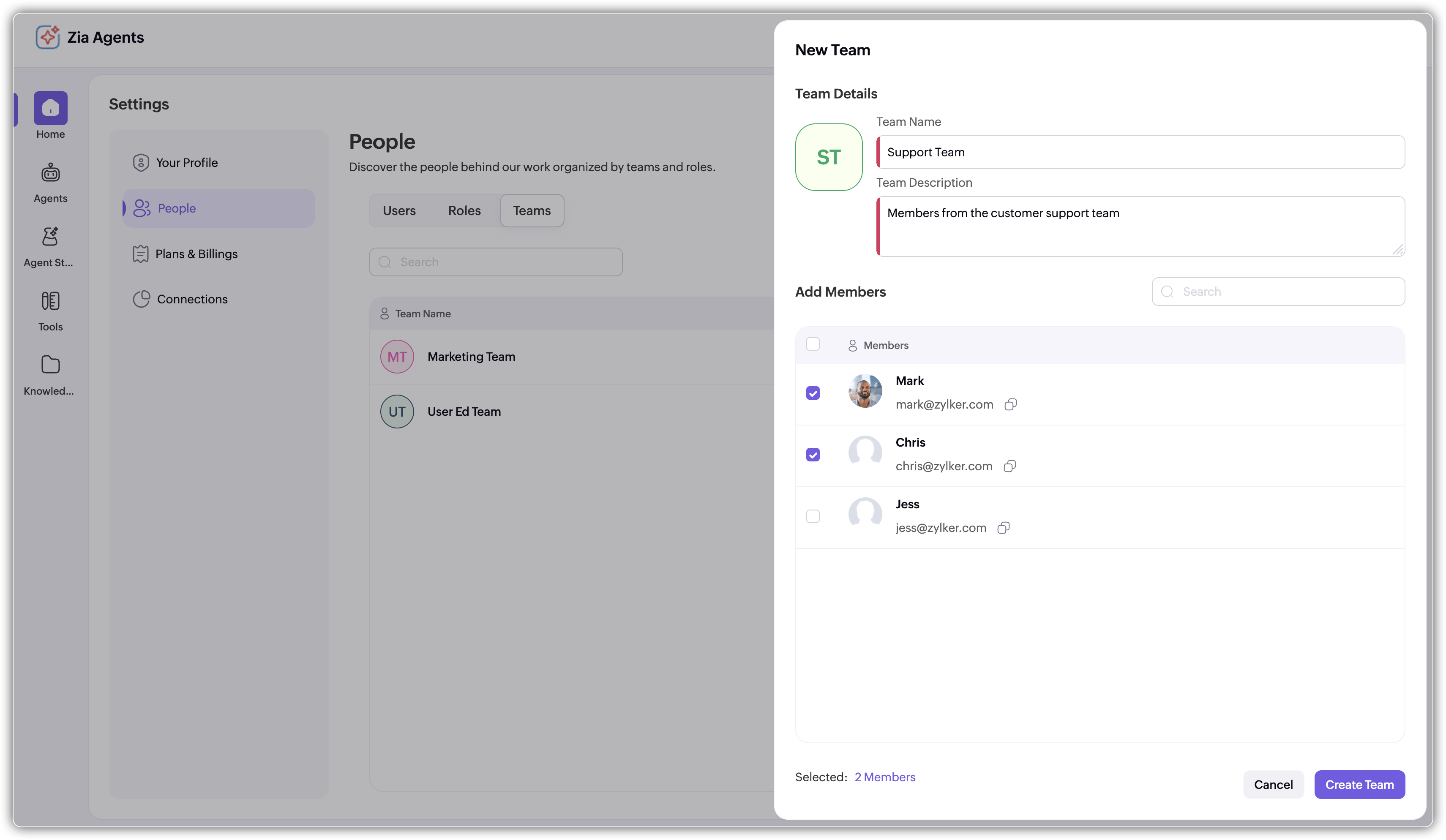Open the Agents robot icon
The height and width of the screenshot is (840, 1446).
pos(50,172)
